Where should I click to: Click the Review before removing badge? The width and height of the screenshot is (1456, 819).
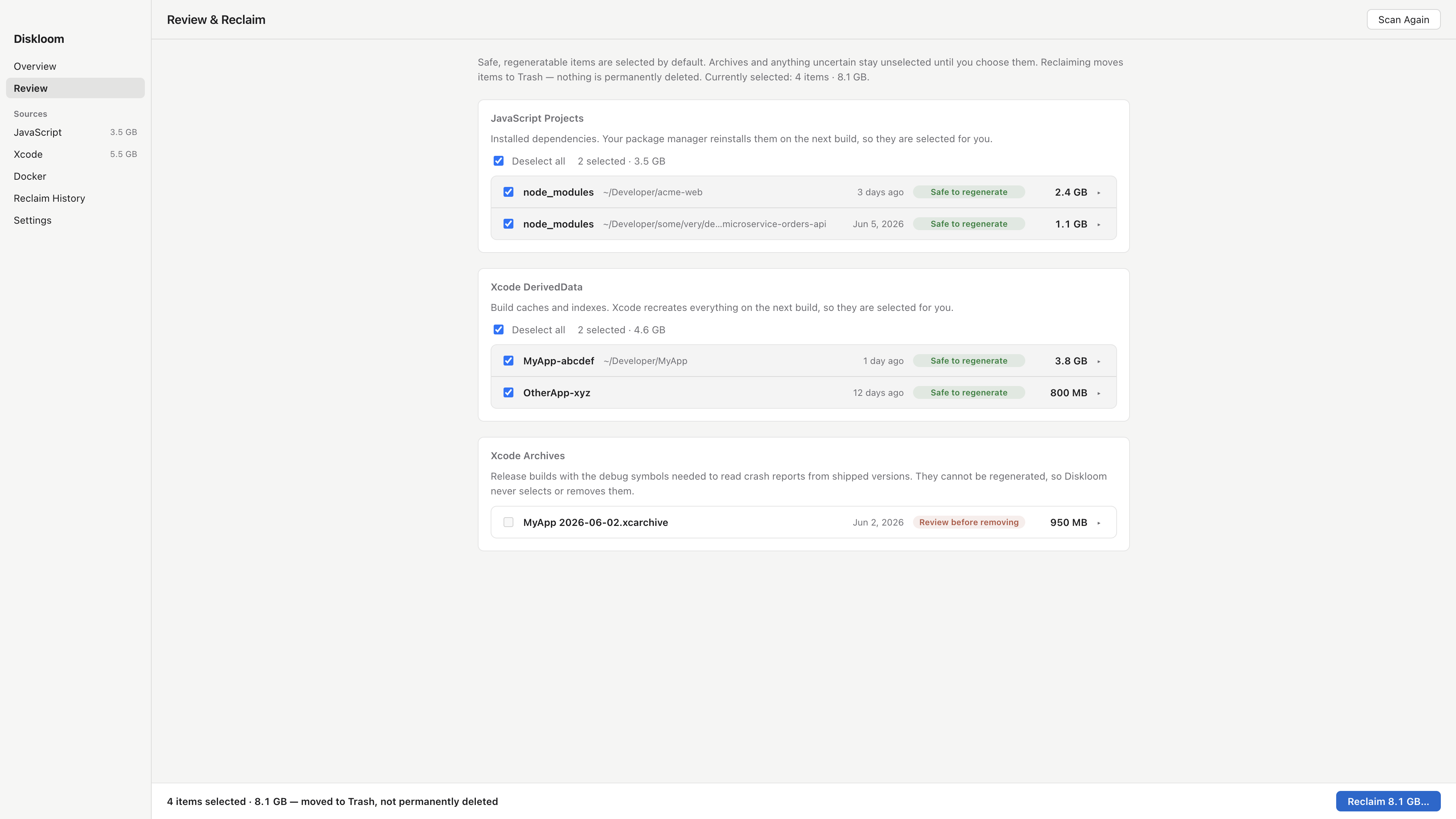coord(969,522)
